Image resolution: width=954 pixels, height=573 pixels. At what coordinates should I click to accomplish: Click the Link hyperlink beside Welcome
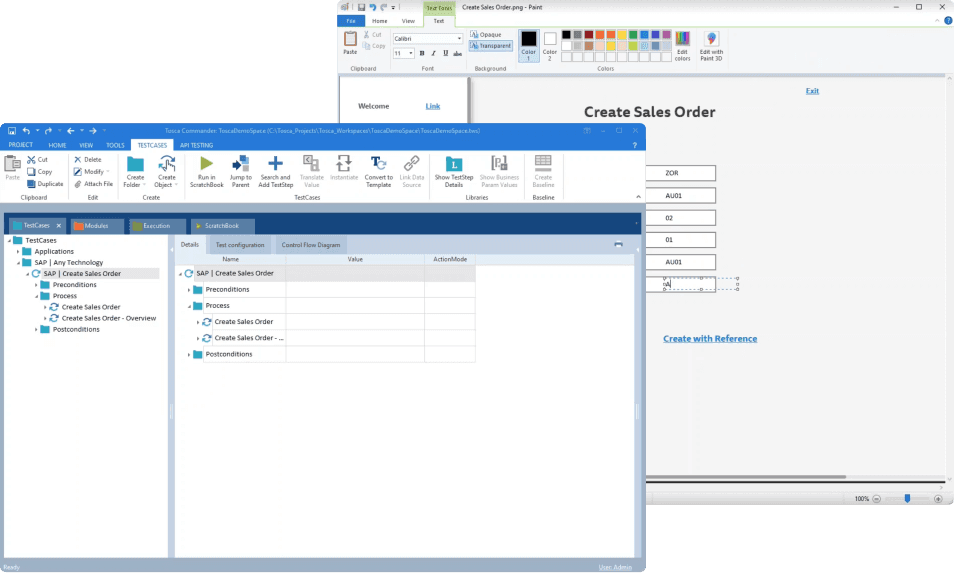pyautogui.click(x=433, y=106)
